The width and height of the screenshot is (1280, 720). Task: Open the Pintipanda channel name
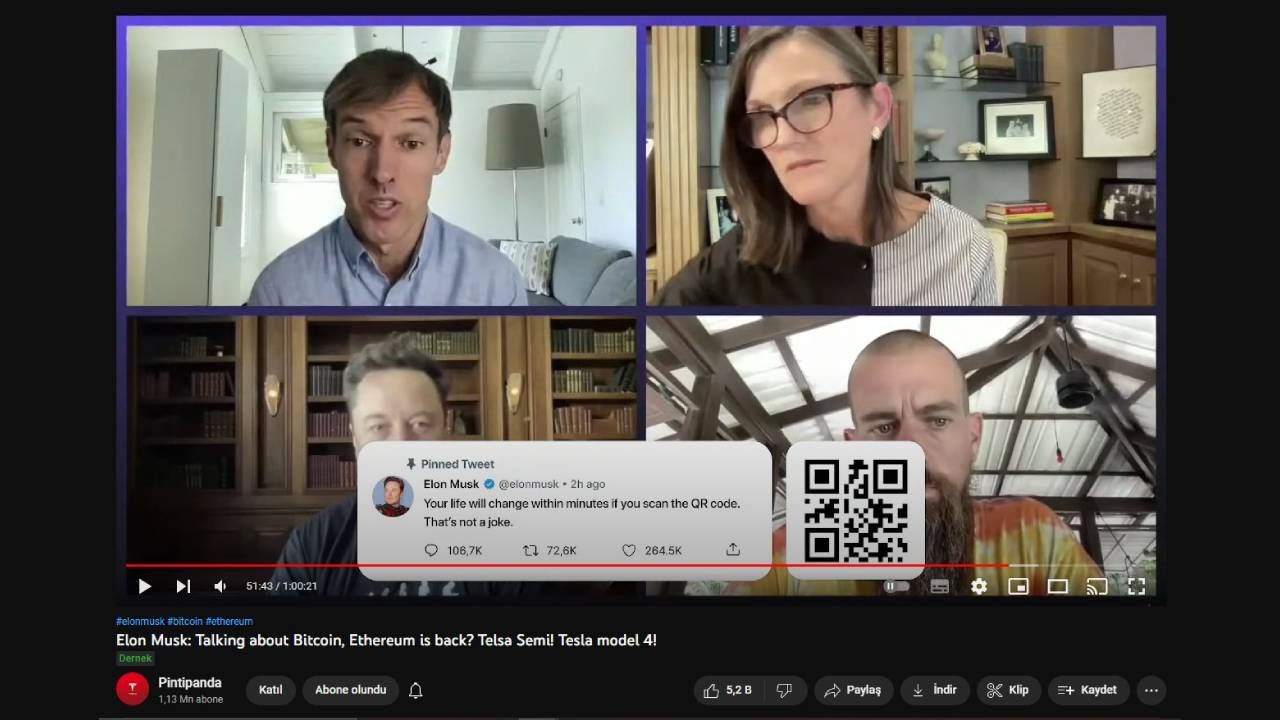pyautogui.click(x=190, y=683)
